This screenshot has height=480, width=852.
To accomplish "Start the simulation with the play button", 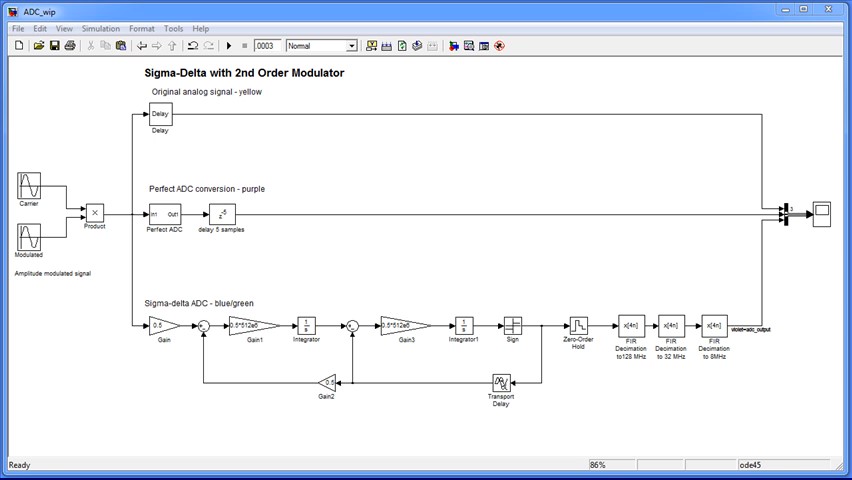I will pos(229,46).
